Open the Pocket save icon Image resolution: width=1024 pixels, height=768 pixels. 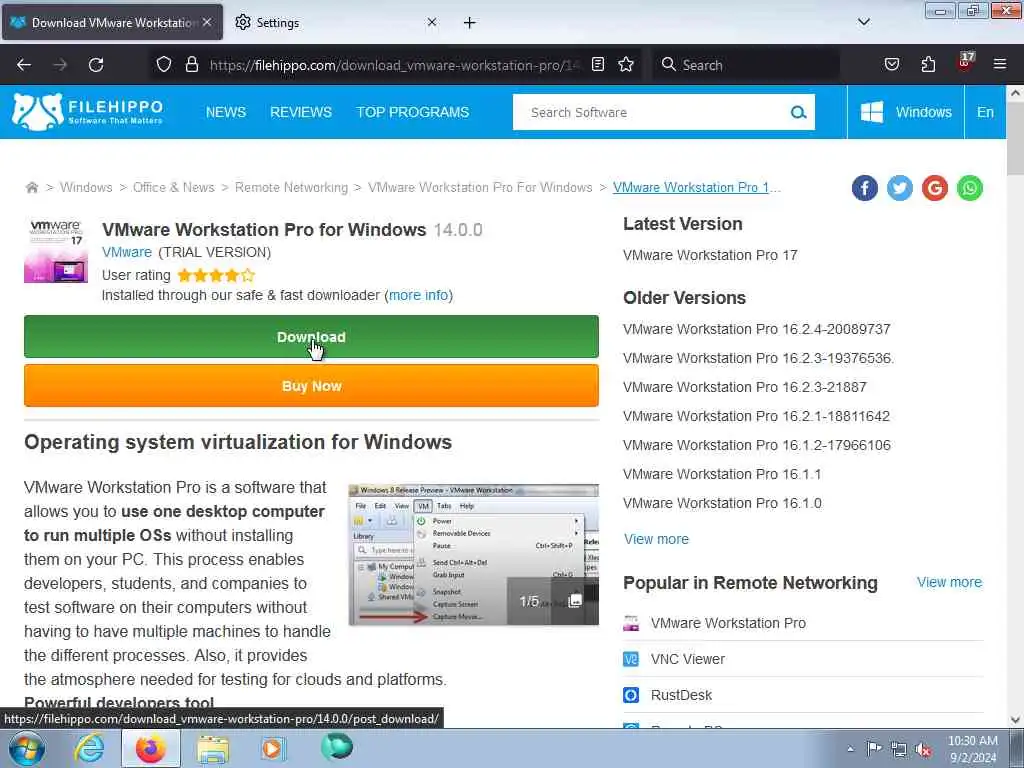[x=891, y=64]
